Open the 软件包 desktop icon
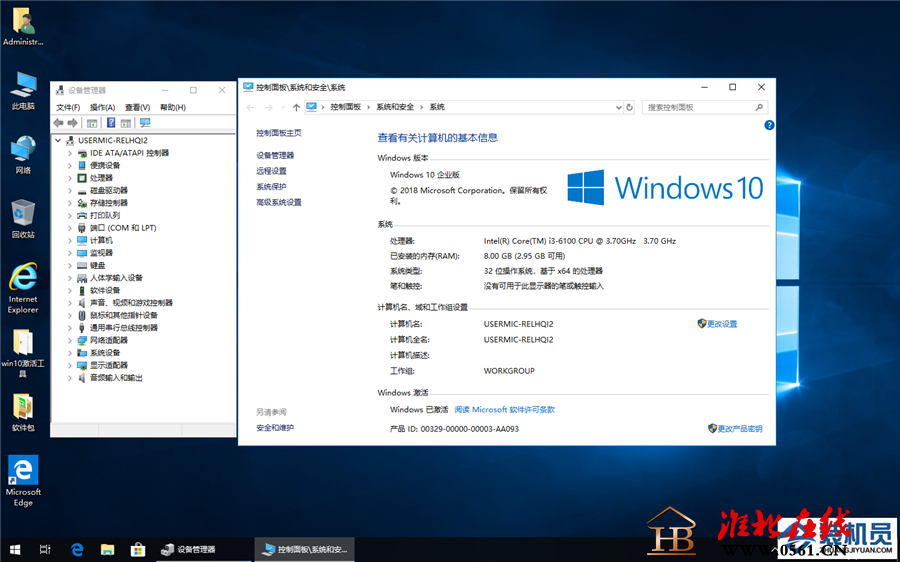This screenshot has width=900, height=562. pos(23,413)
